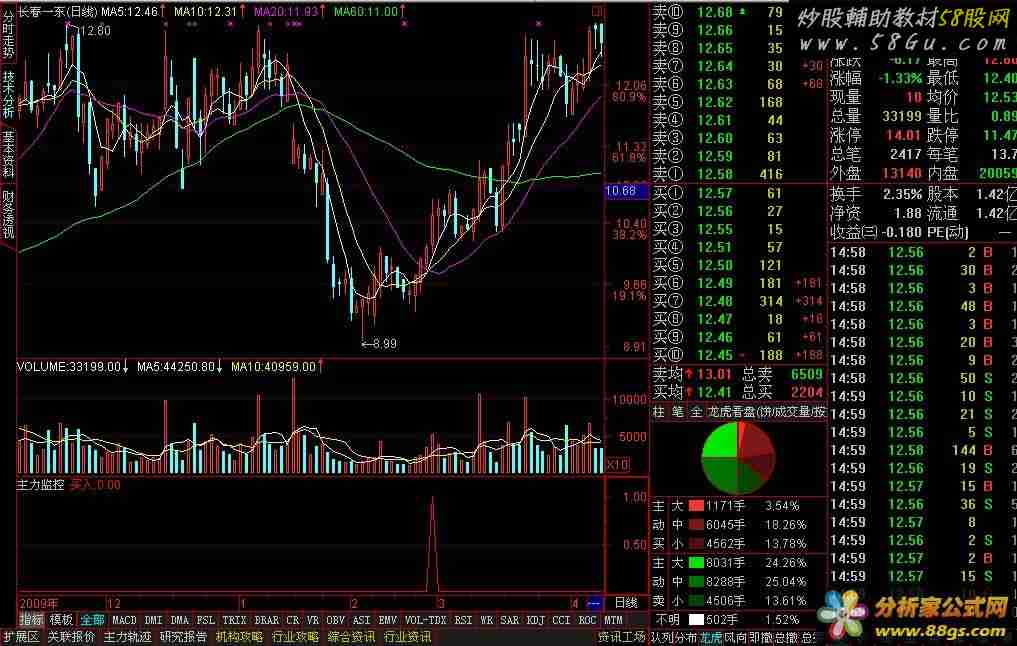Switch sub-chart to VOL-TDX indicator
The height and width of the screenshot is (646, 1017).
(425, 620)
